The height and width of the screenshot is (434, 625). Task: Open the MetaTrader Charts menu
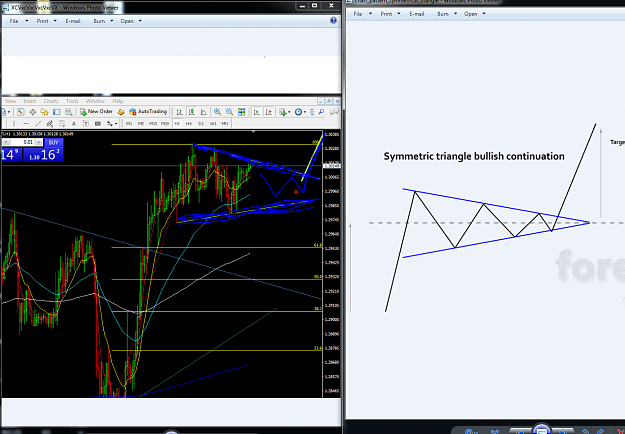coord(51,101)
